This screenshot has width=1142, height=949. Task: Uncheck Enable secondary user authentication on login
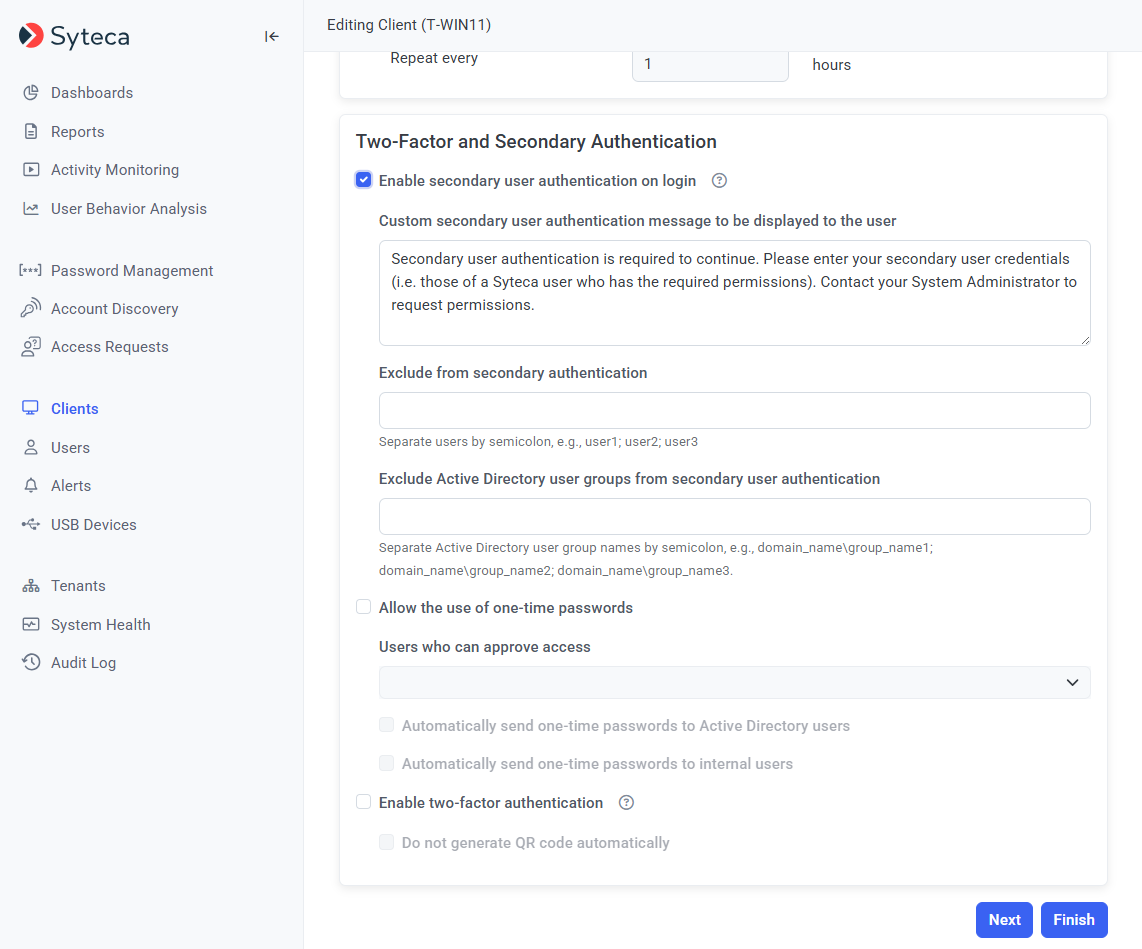tap(364, 181)
